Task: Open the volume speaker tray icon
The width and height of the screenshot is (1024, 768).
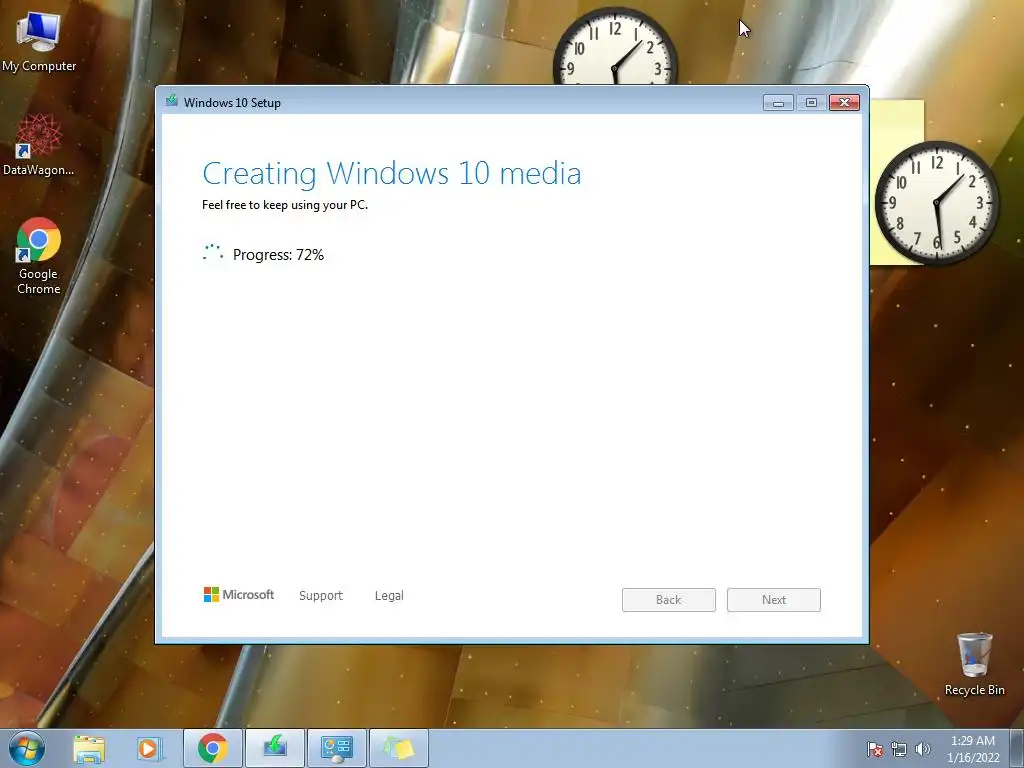Action: pos(923,749)
